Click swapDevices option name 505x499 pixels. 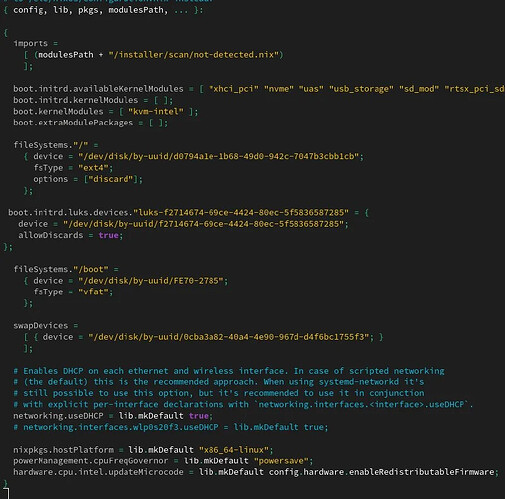pos(41,326)
